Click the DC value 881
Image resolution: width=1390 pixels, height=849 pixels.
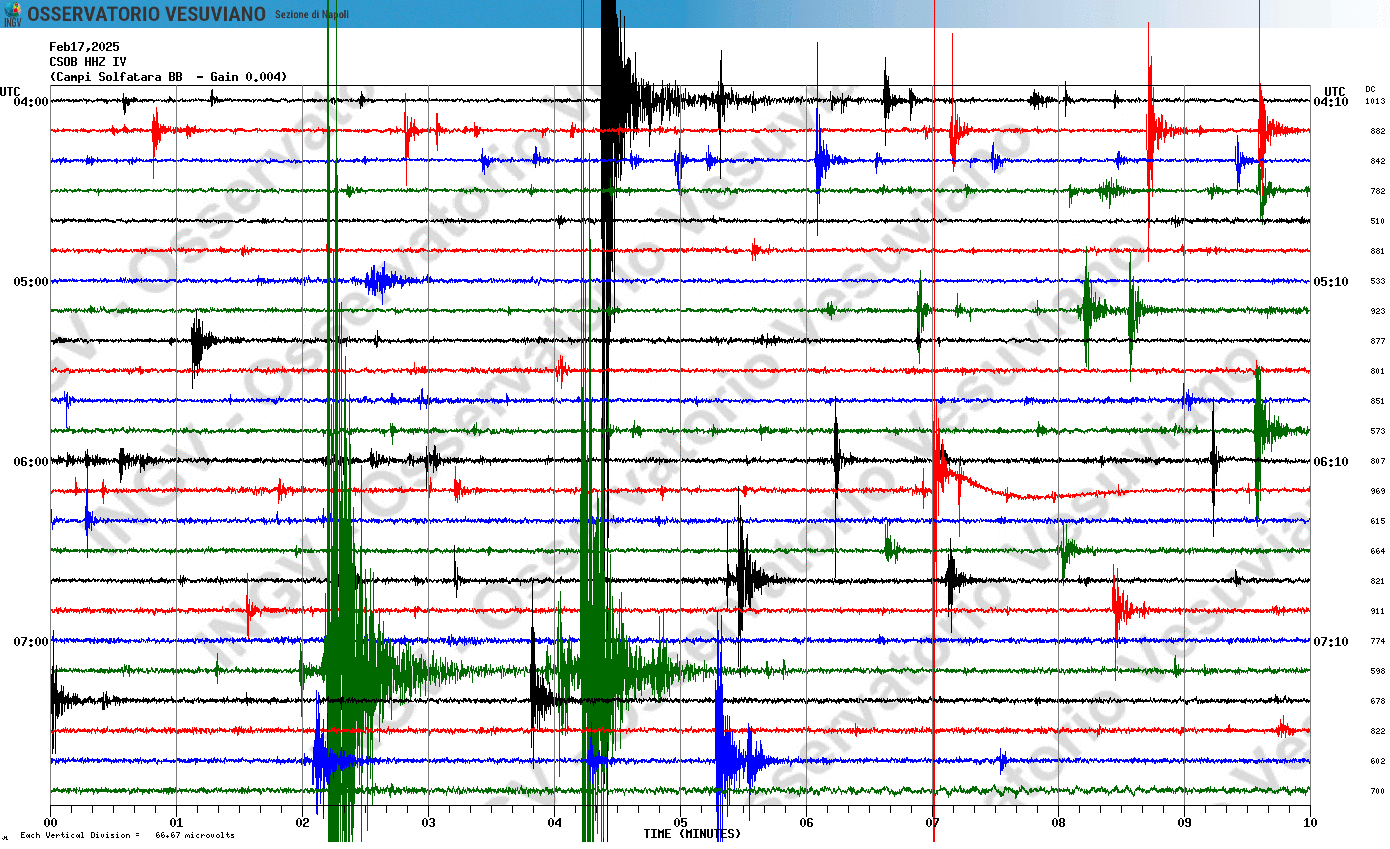1377,251
